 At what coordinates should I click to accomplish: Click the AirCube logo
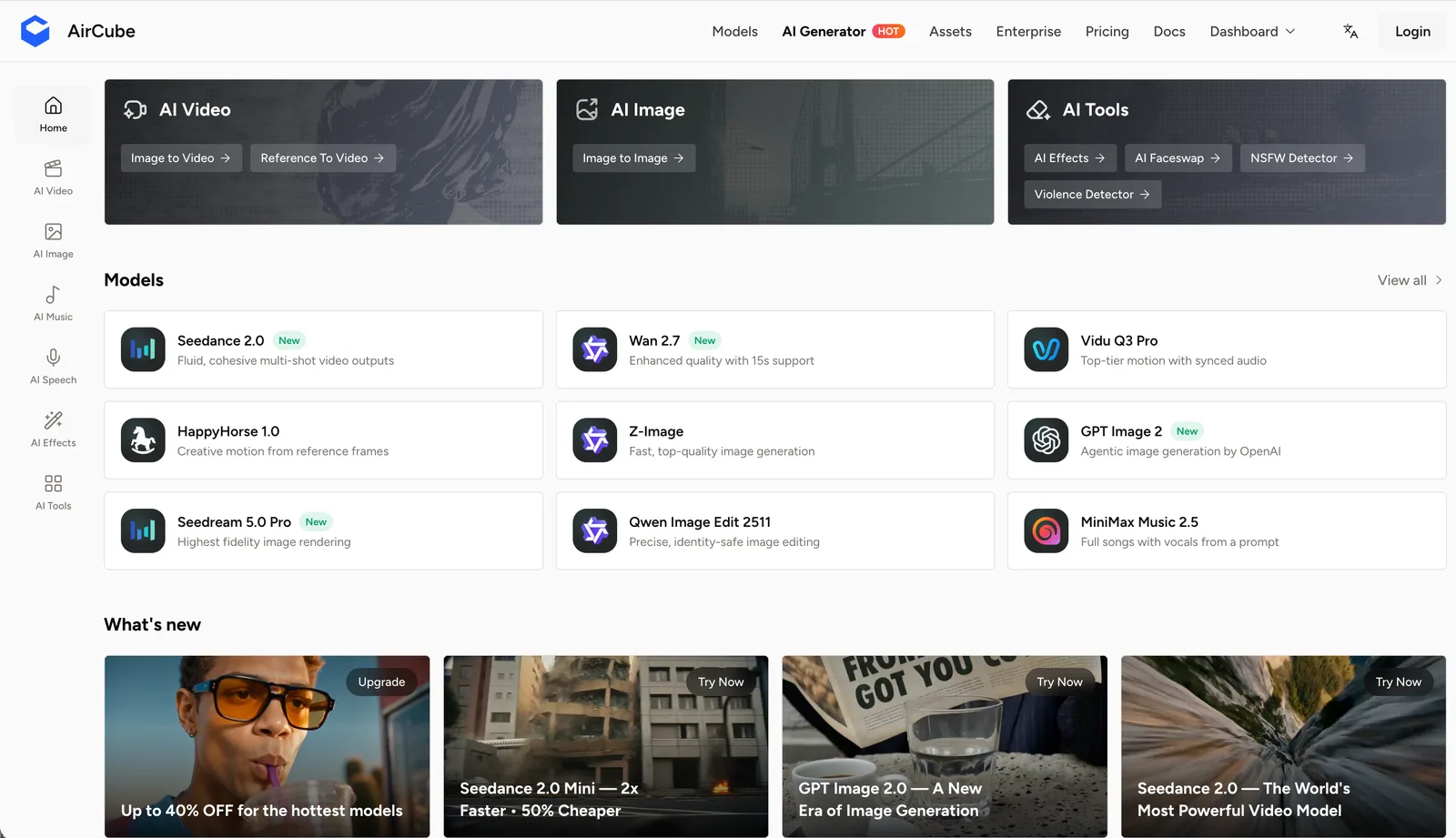[35, 31]
